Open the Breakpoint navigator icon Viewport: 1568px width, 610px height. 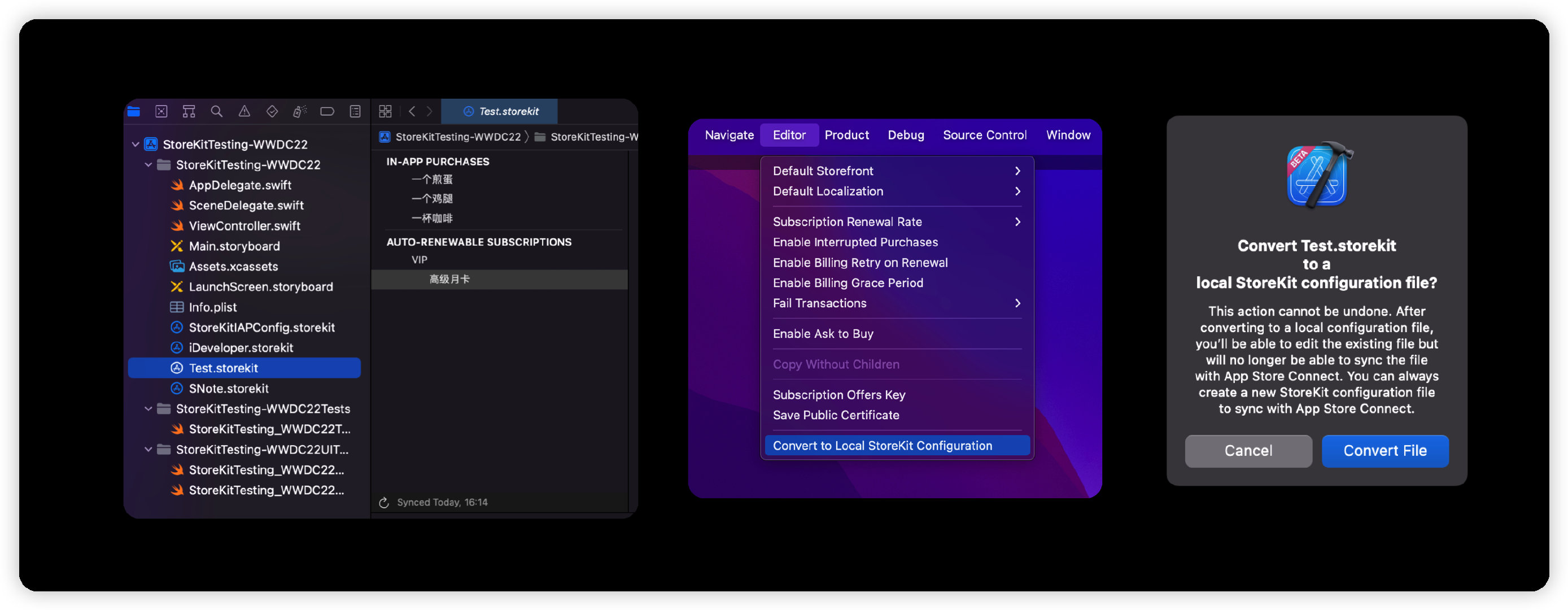coord(327,111)
